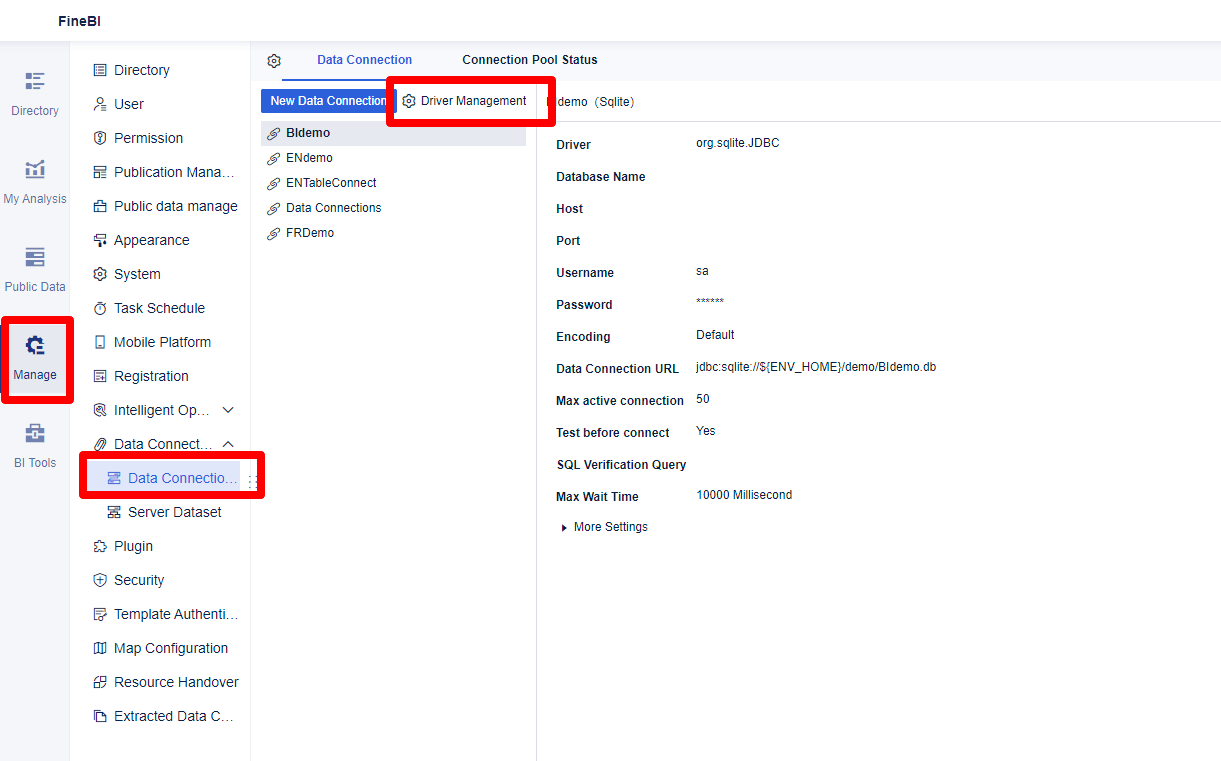Screen dimensions: 1221x761
Task: Click the link icon beside Data Connections entry
Action: tap(273, 208)
